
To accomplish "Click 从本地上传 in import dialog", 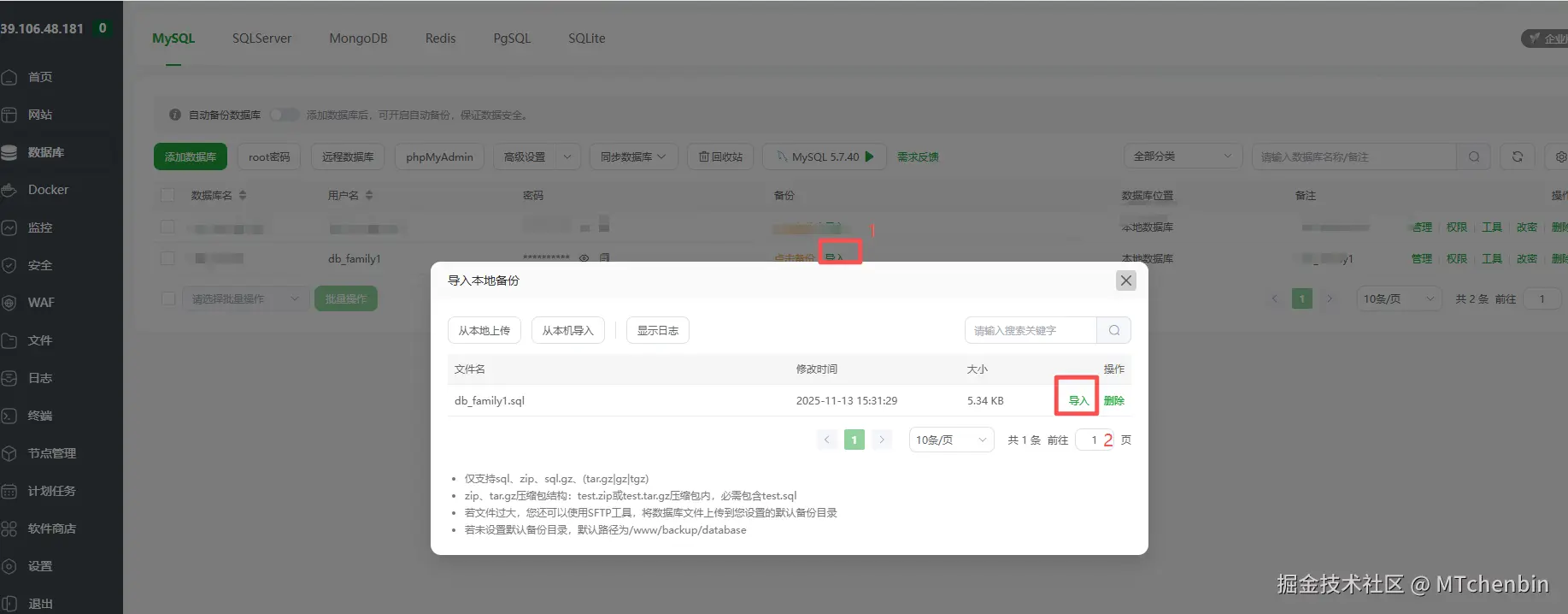I will click(x=484, y=330).
